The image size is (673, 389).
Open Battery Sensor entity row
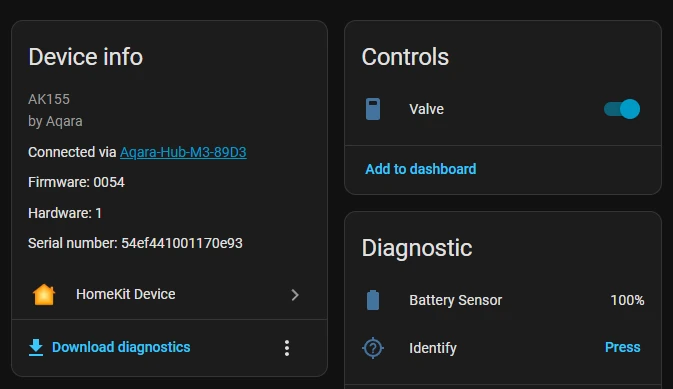pos(503,300)
